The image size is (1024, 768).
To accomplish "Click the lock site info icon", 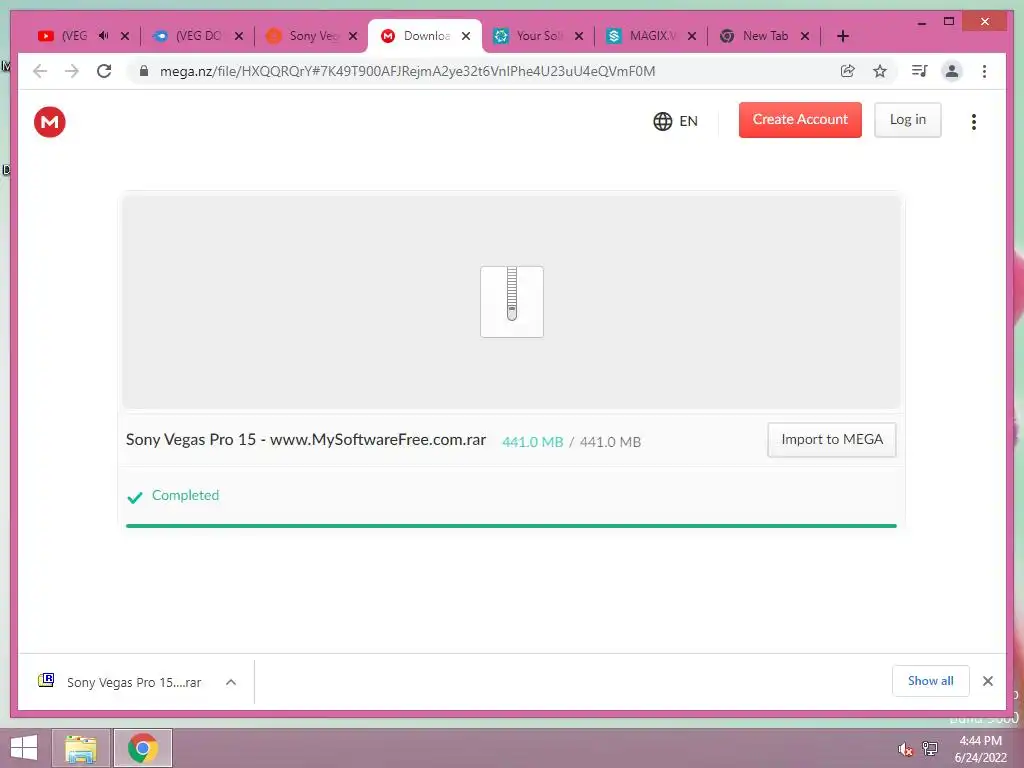I will point(144,71).
